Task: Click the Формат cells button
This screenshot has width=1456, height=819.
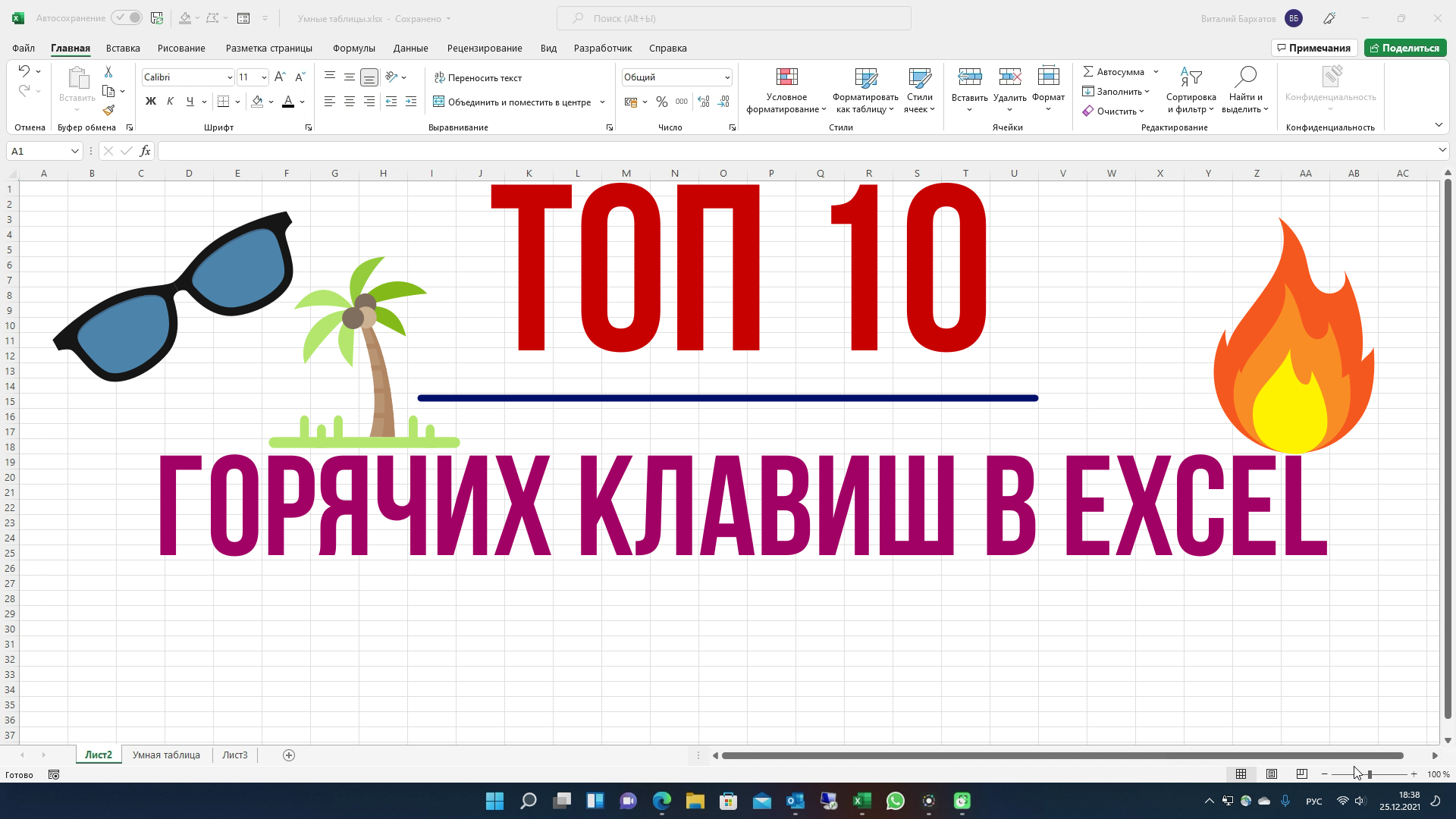Action: pyautogui.click(x=1048, y=91)
